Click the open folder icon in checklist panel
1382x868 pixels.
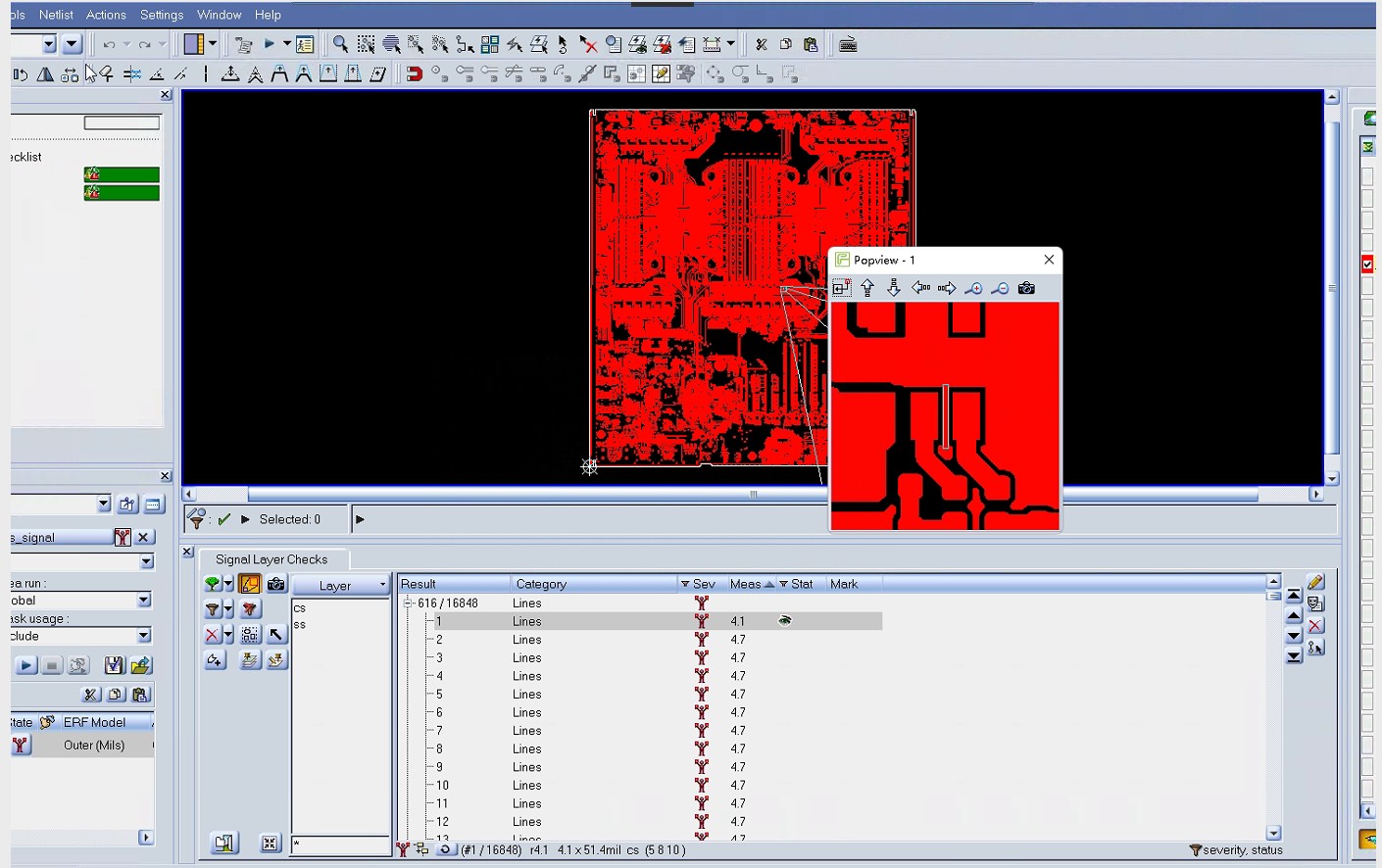(x=141, y=666)
